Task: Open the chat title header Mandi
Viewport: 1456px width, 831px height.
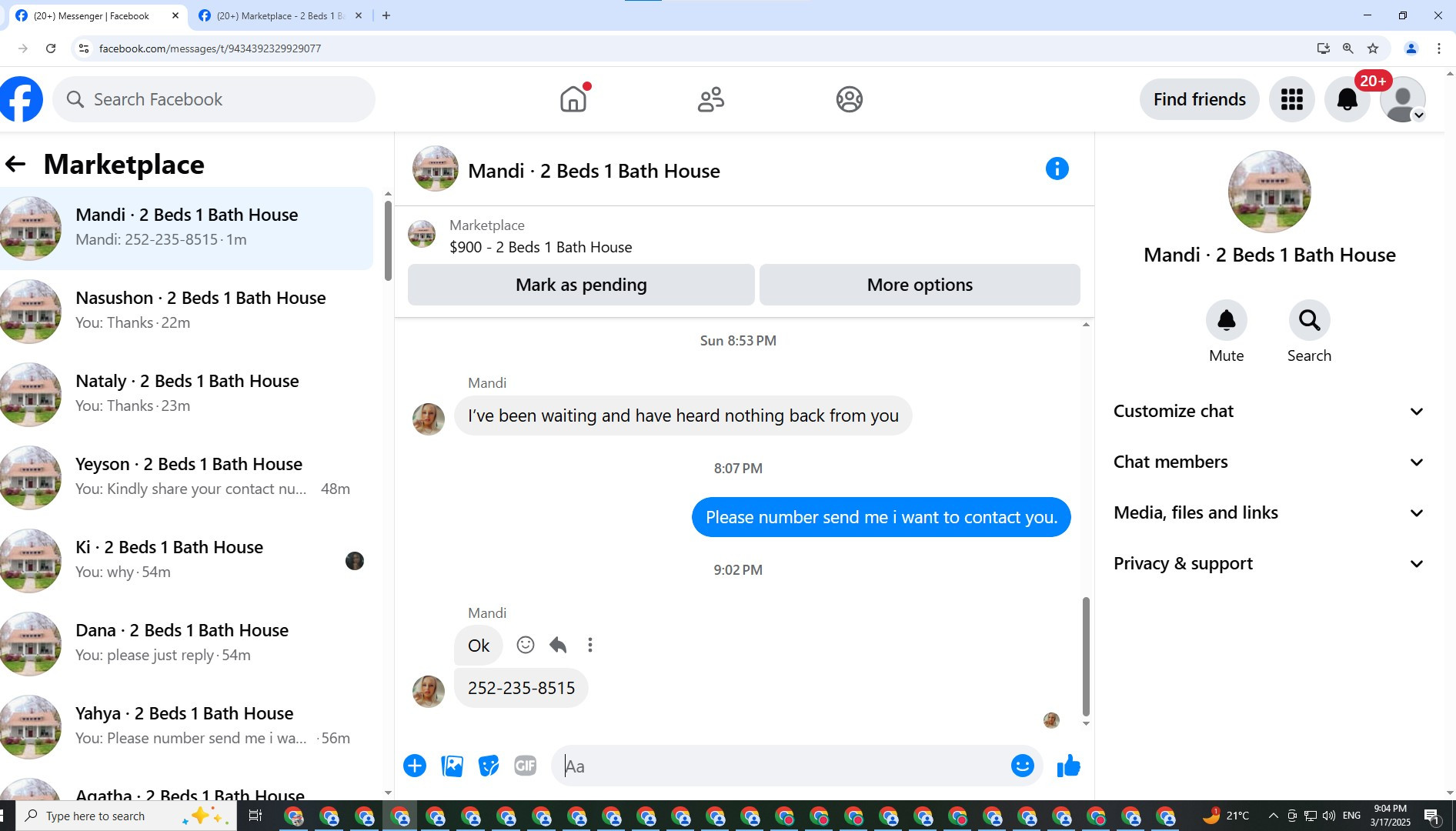Action: click(x=593, y=171)
